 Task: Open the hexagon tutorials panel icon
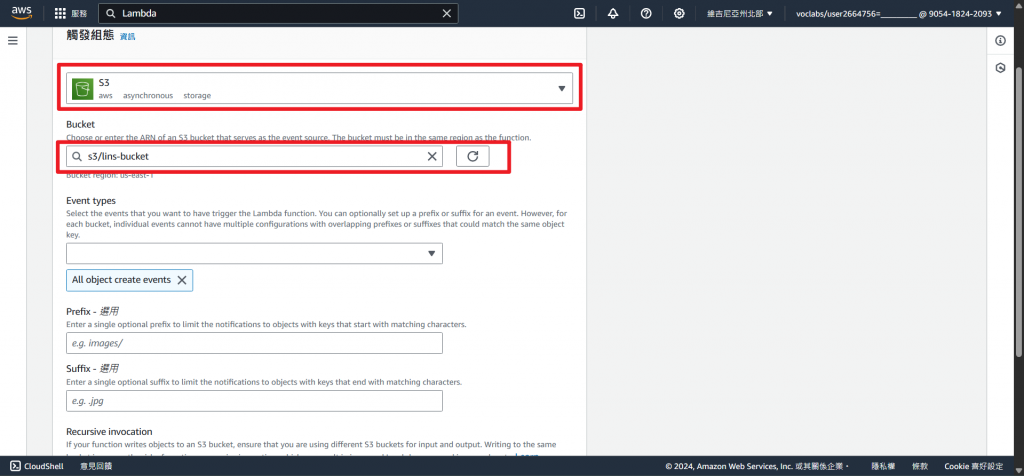point(1000,68)
